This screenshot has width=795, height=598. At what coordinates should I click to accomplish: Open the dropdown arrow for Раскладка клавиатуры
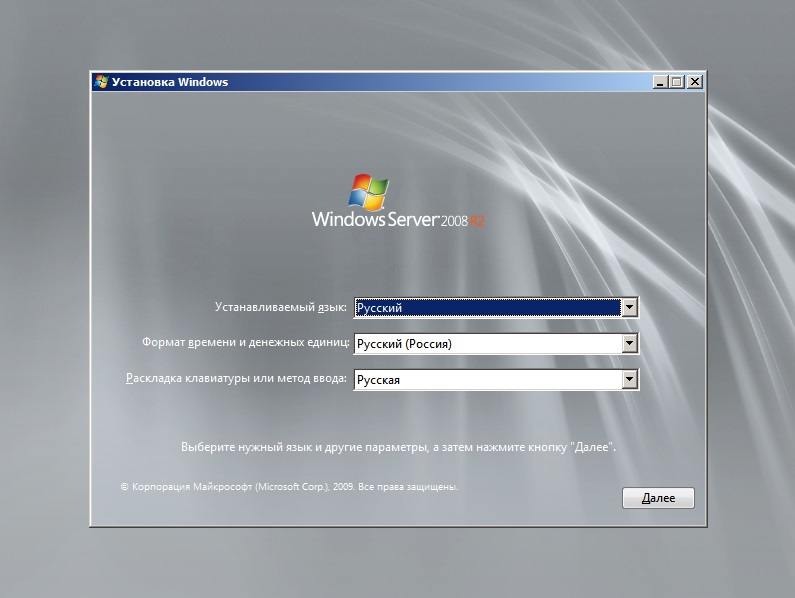click(629, 379)
